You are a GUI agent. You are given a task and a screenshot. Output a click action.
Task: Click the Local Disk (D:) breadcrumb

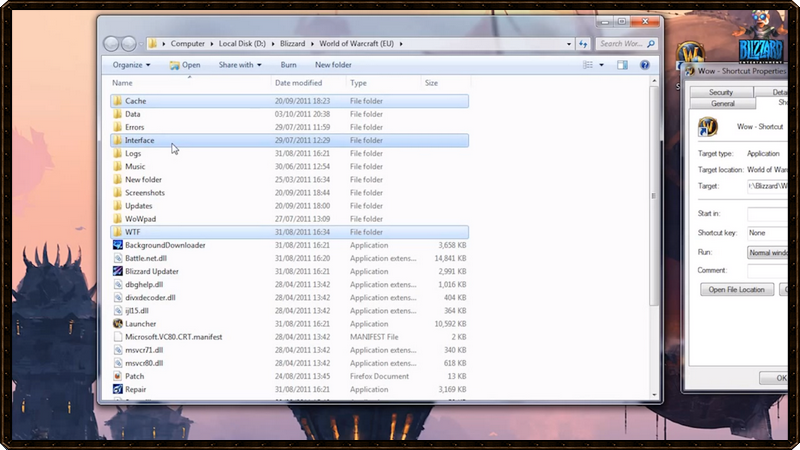pyautogui.click(x=242, y=44)
